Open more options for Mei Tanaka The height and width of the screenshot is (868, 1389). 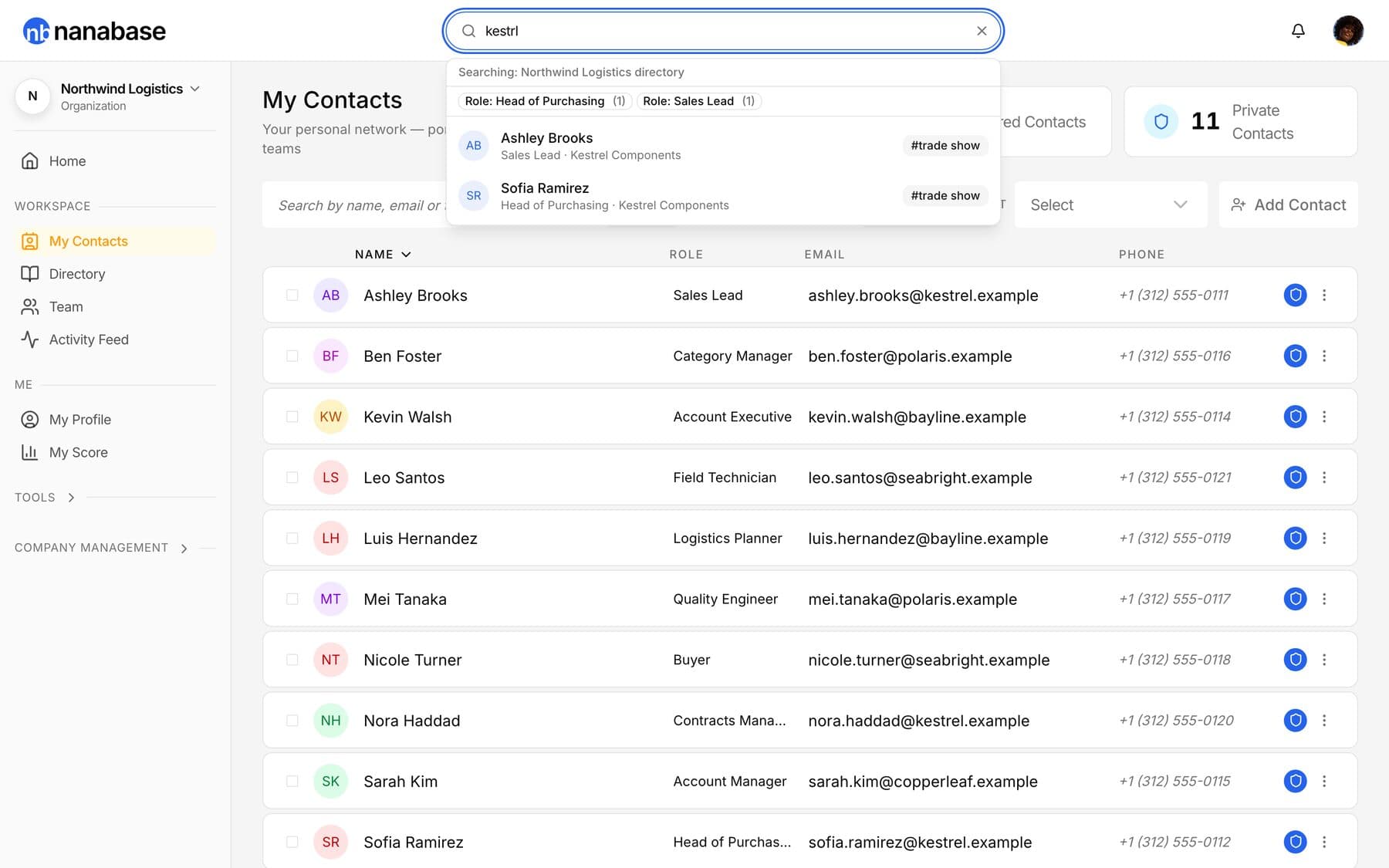[x=1324, y=599]
